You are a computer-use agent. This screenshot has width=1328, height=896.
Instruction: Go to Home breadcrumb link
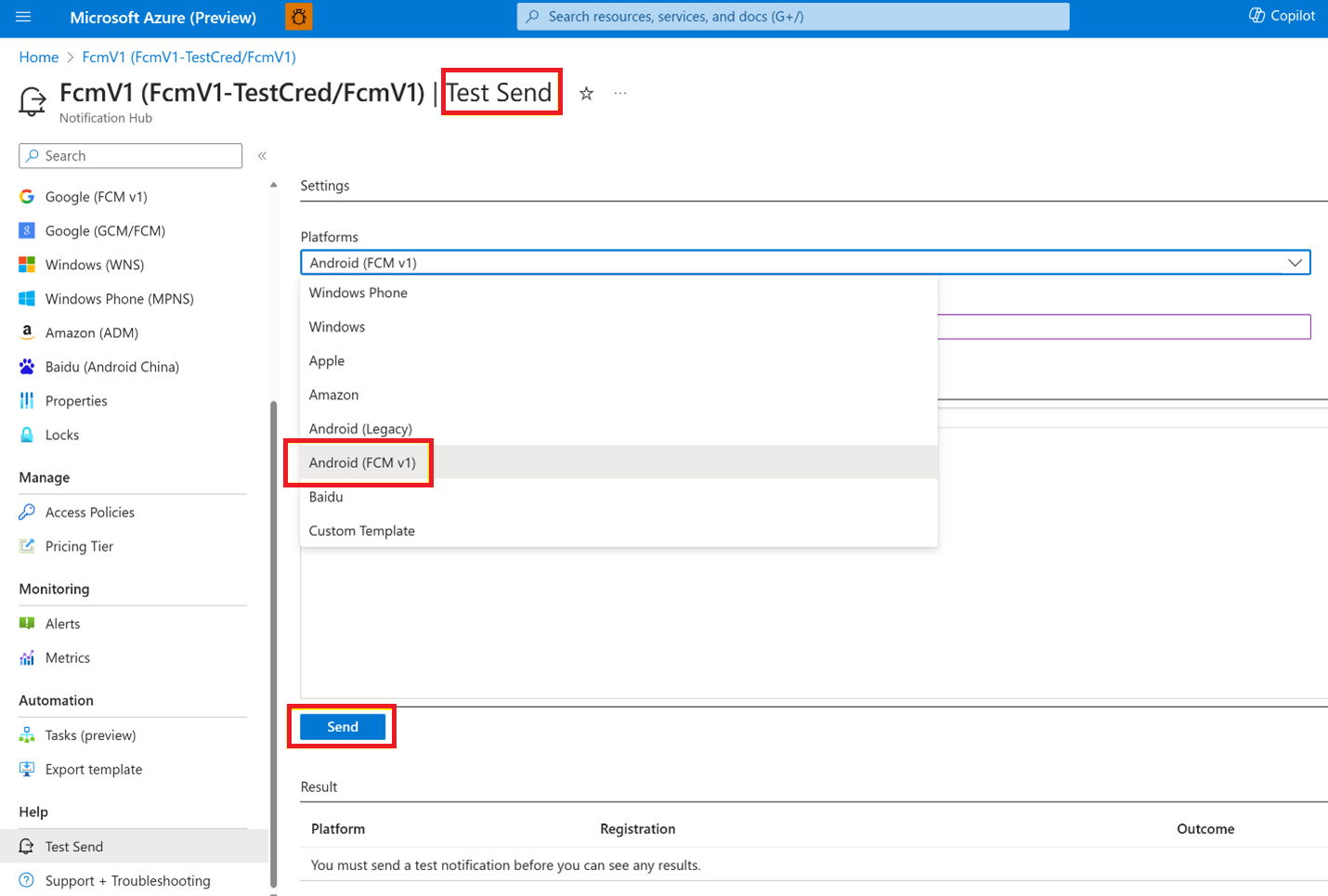pyautogui.click(x=39, y=57)
